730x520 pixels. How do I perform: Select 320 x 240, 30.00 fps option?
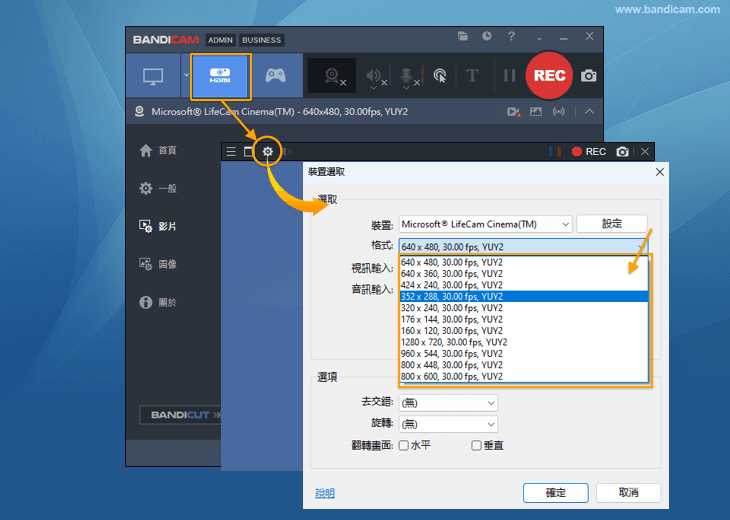[524, 308]
